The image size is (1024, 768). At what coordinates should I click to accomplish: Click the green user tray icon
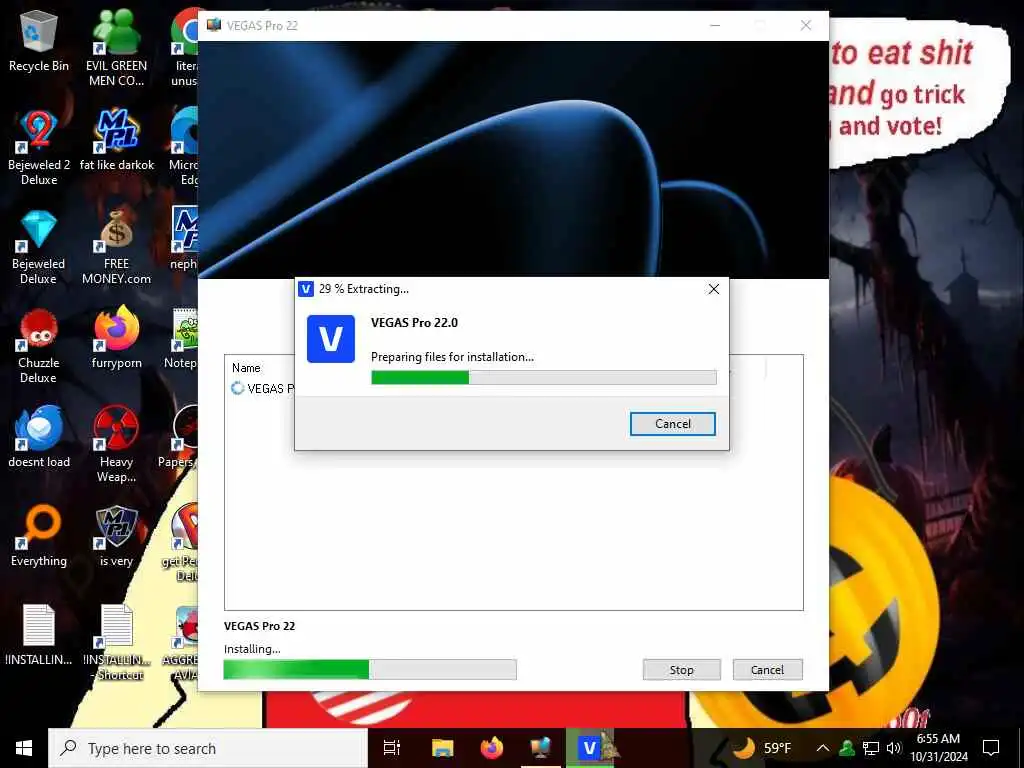pos(847,748)
